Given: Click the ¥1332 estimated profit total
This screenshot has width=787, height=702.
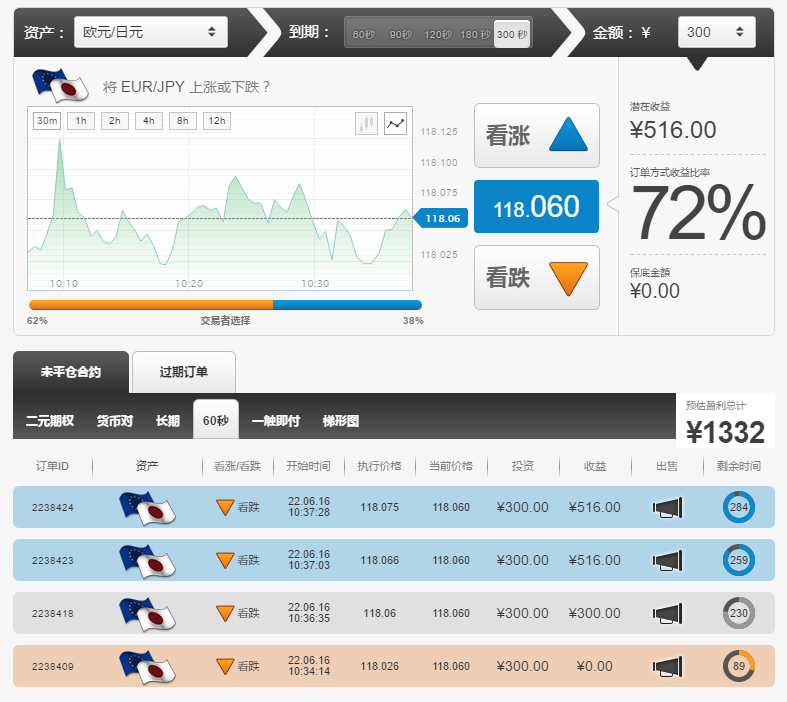Looking at the screenshot, I should point(725,432).
